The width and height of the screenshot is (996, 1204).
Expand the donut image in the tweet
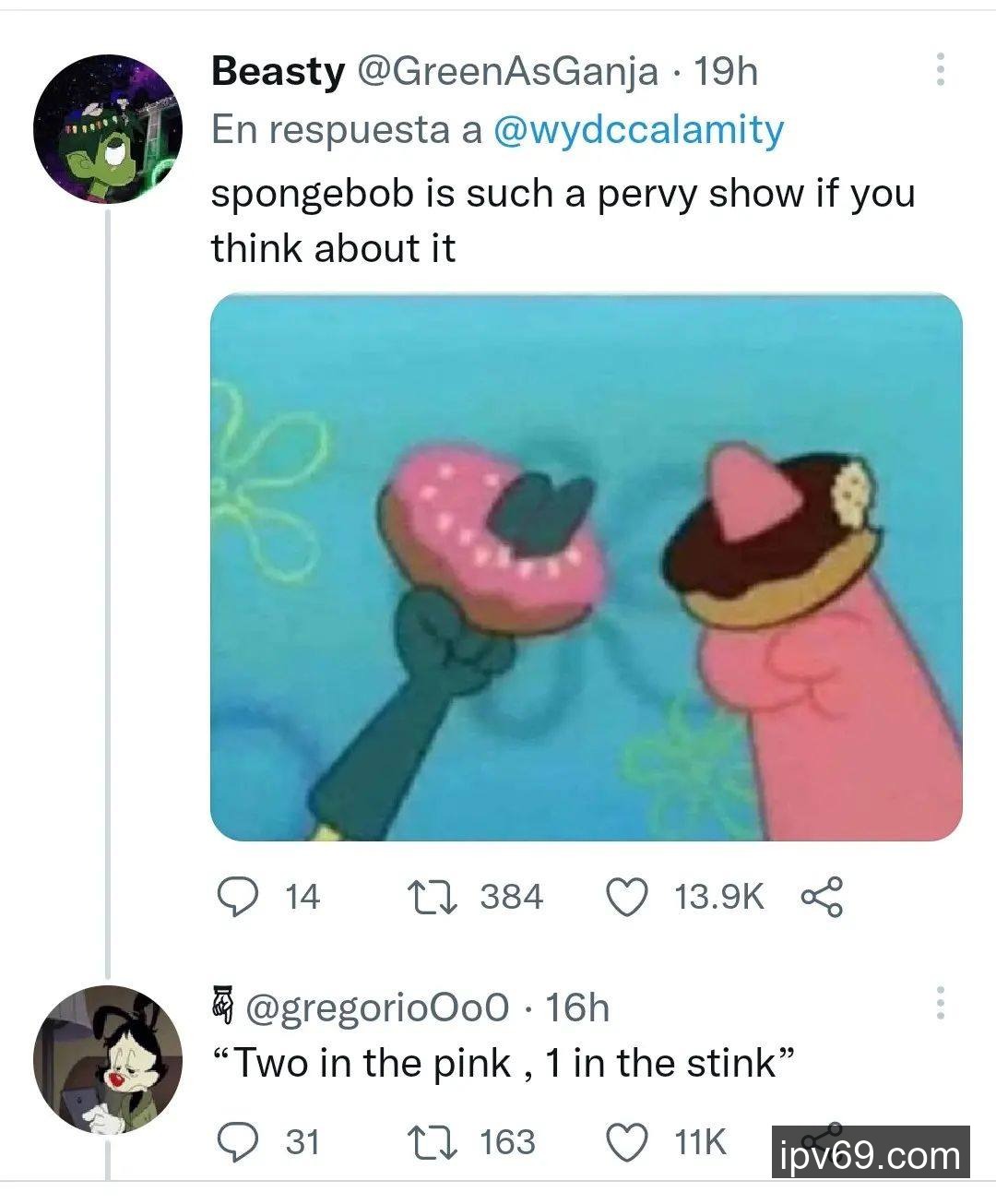pyautogui.click(x=586, y=567)
